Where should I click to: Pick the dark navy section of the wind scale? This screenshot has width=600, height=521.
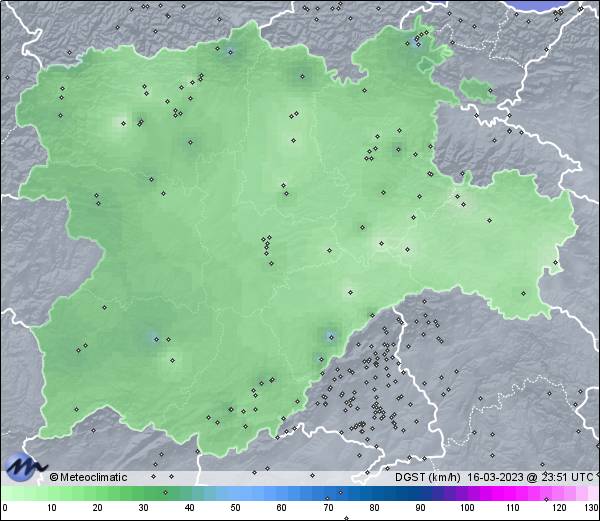406,493
